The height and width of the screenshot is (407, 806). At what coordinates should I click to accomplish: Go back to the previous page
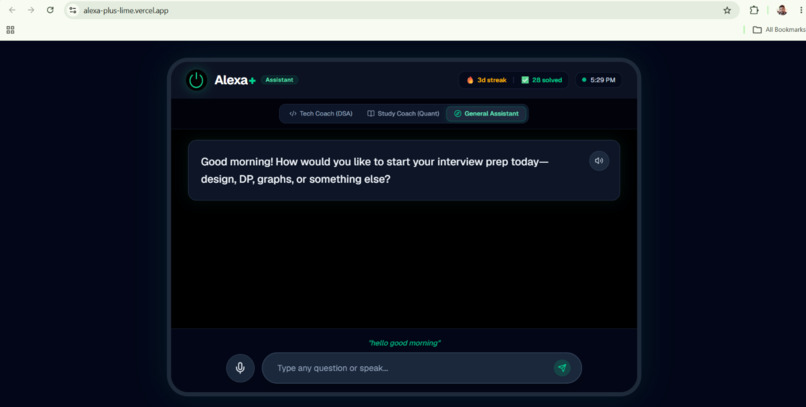pos(12,10)
